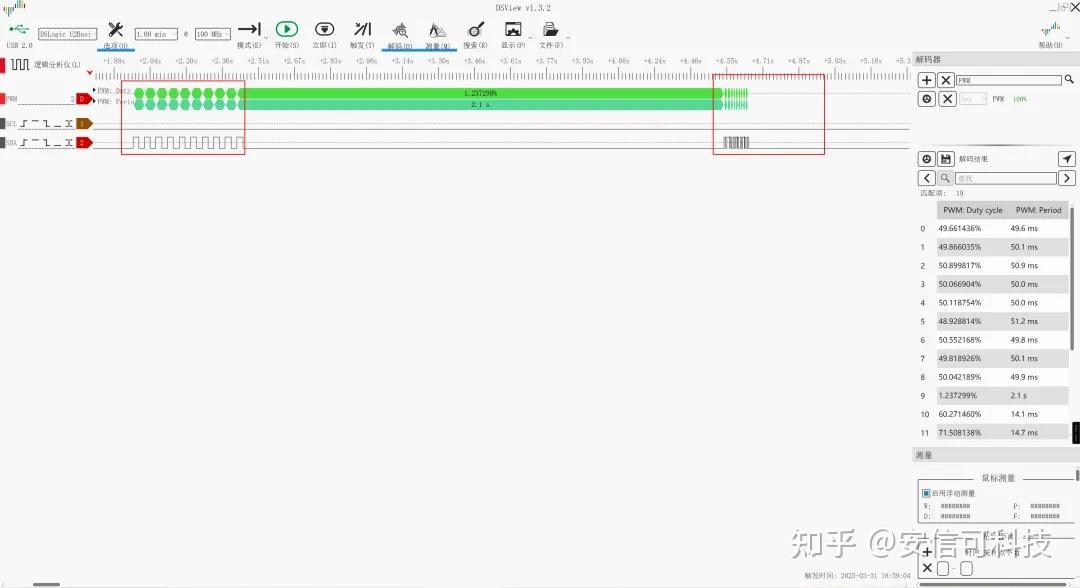Click the magnifier beside the PWM decoder field
Screen dimensions: 1080x588
tap(1069, 80)
